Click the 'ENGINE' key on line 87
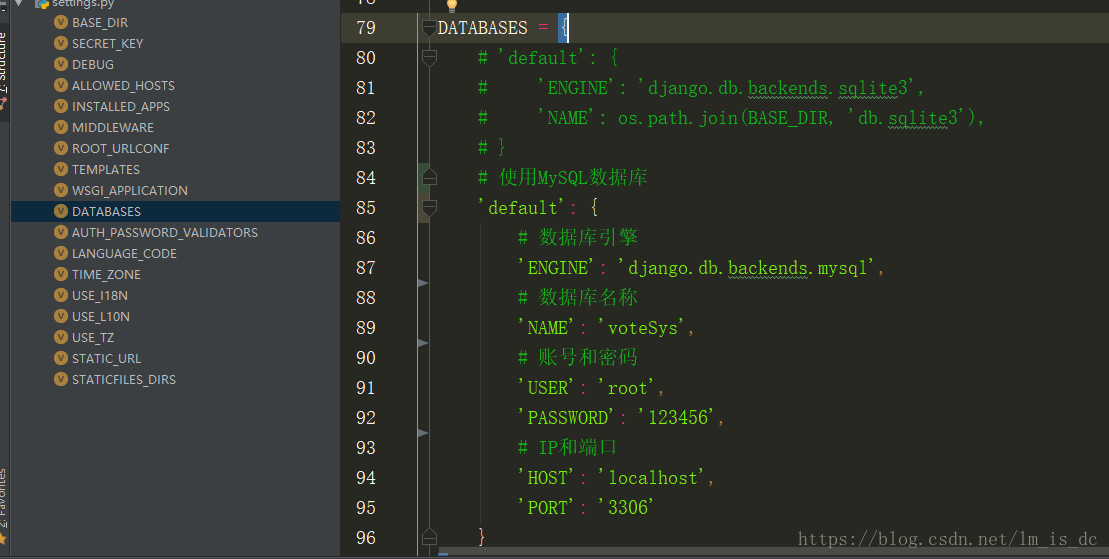Image resolution: width=1109 pixels, height=559 pixels. click(x=557, y=268)
